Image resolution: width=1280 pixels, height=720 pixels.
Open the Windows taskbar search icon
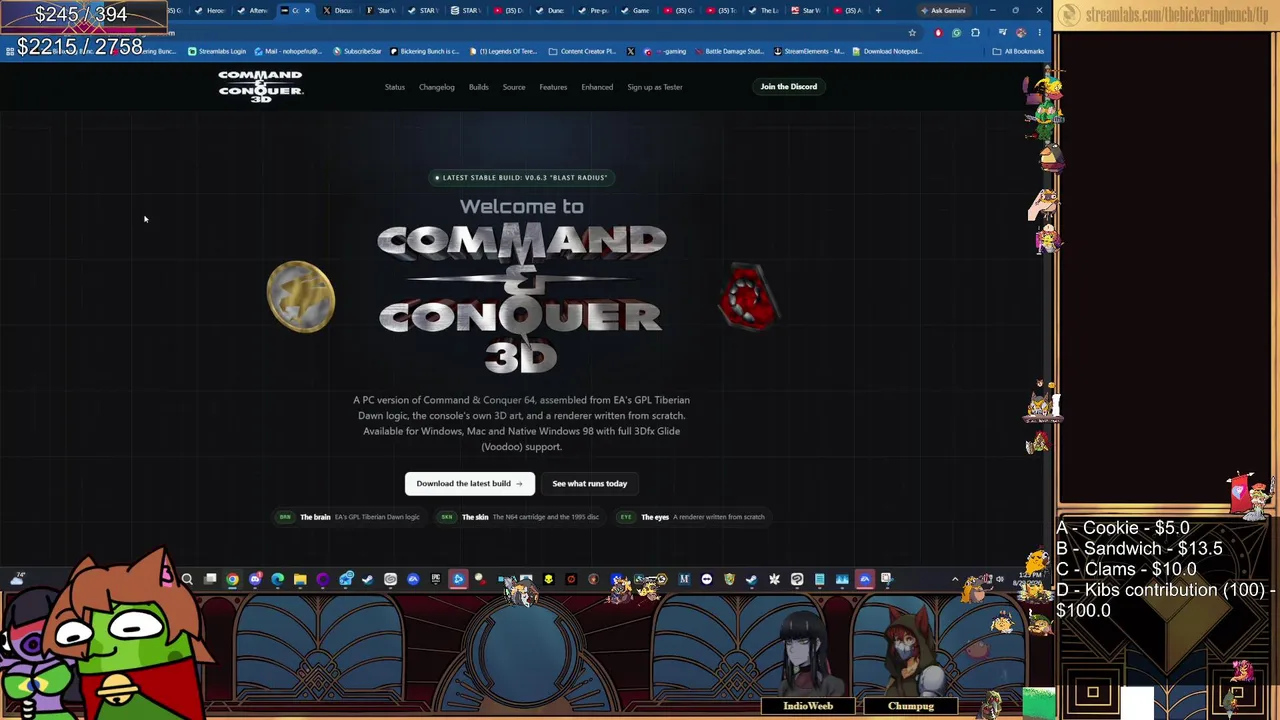tap(187, 579)
